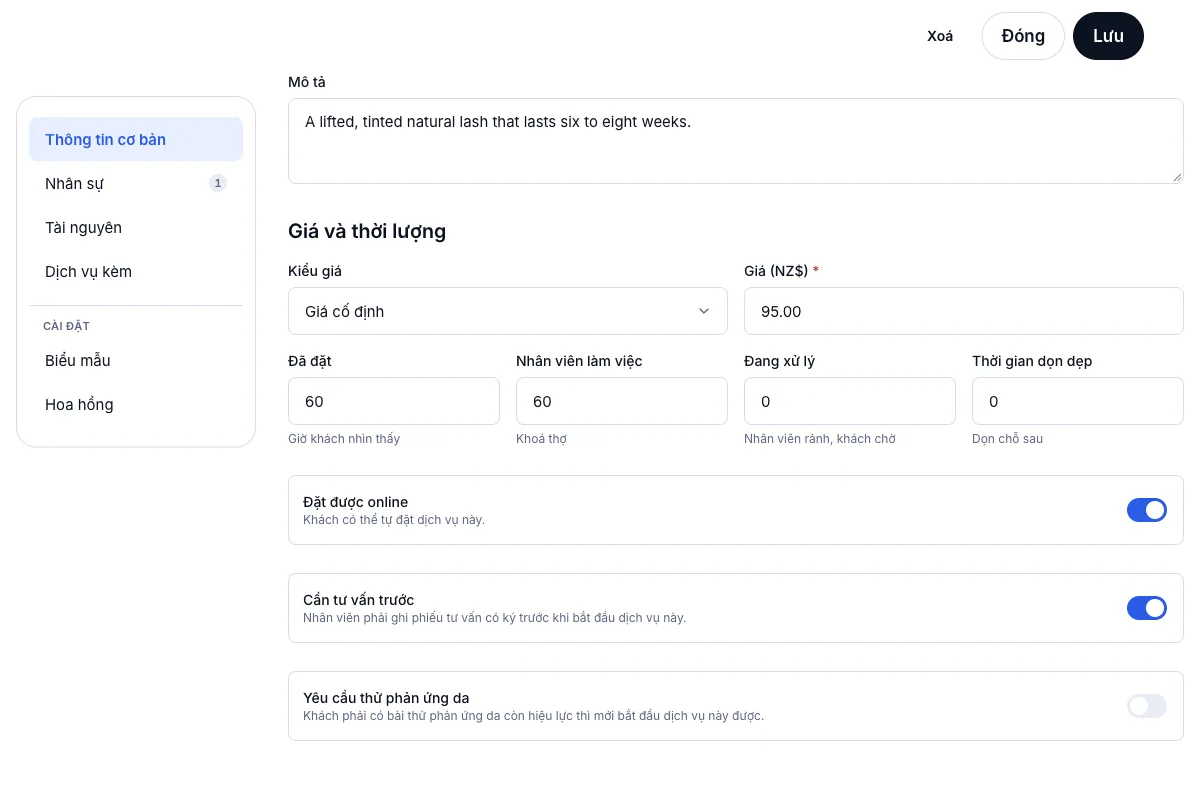This screenshot has height=805, width=1200.
Task: Click the Đóng button
Action: 1023,36
